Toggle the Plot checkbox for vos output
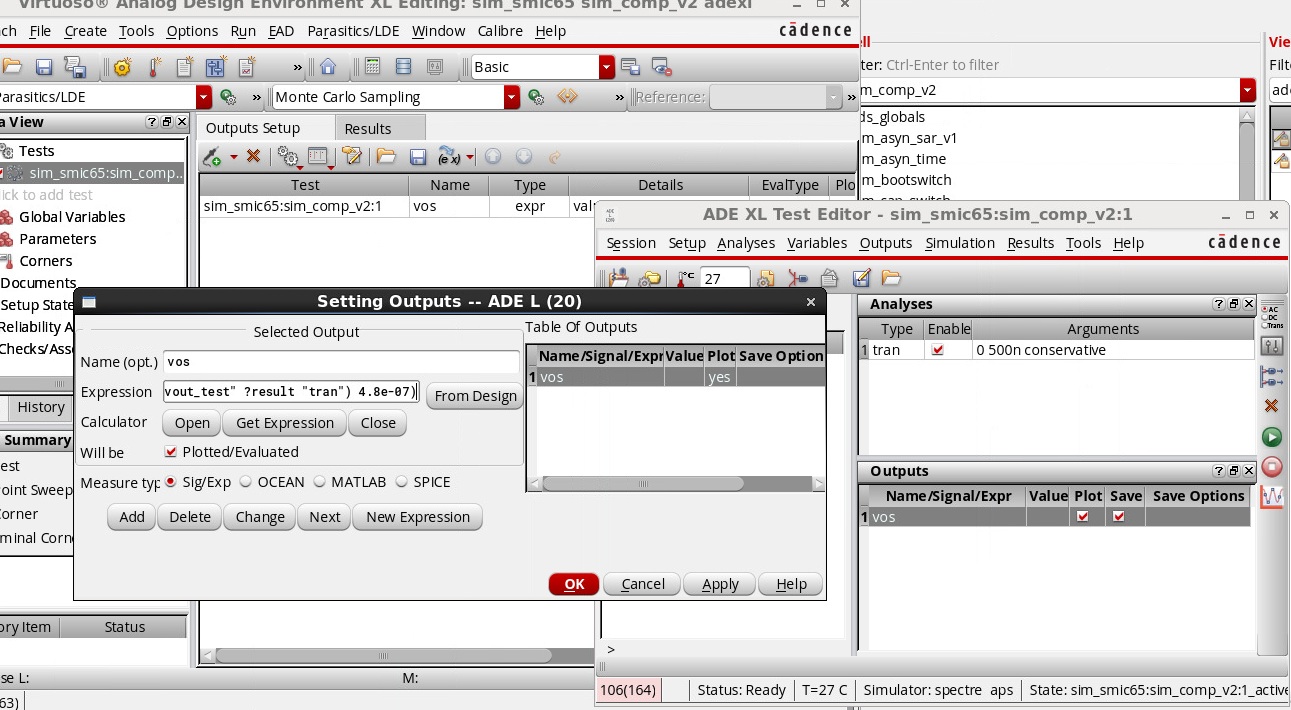This screenshot has height=710, width=1291. pos(1083,517)
